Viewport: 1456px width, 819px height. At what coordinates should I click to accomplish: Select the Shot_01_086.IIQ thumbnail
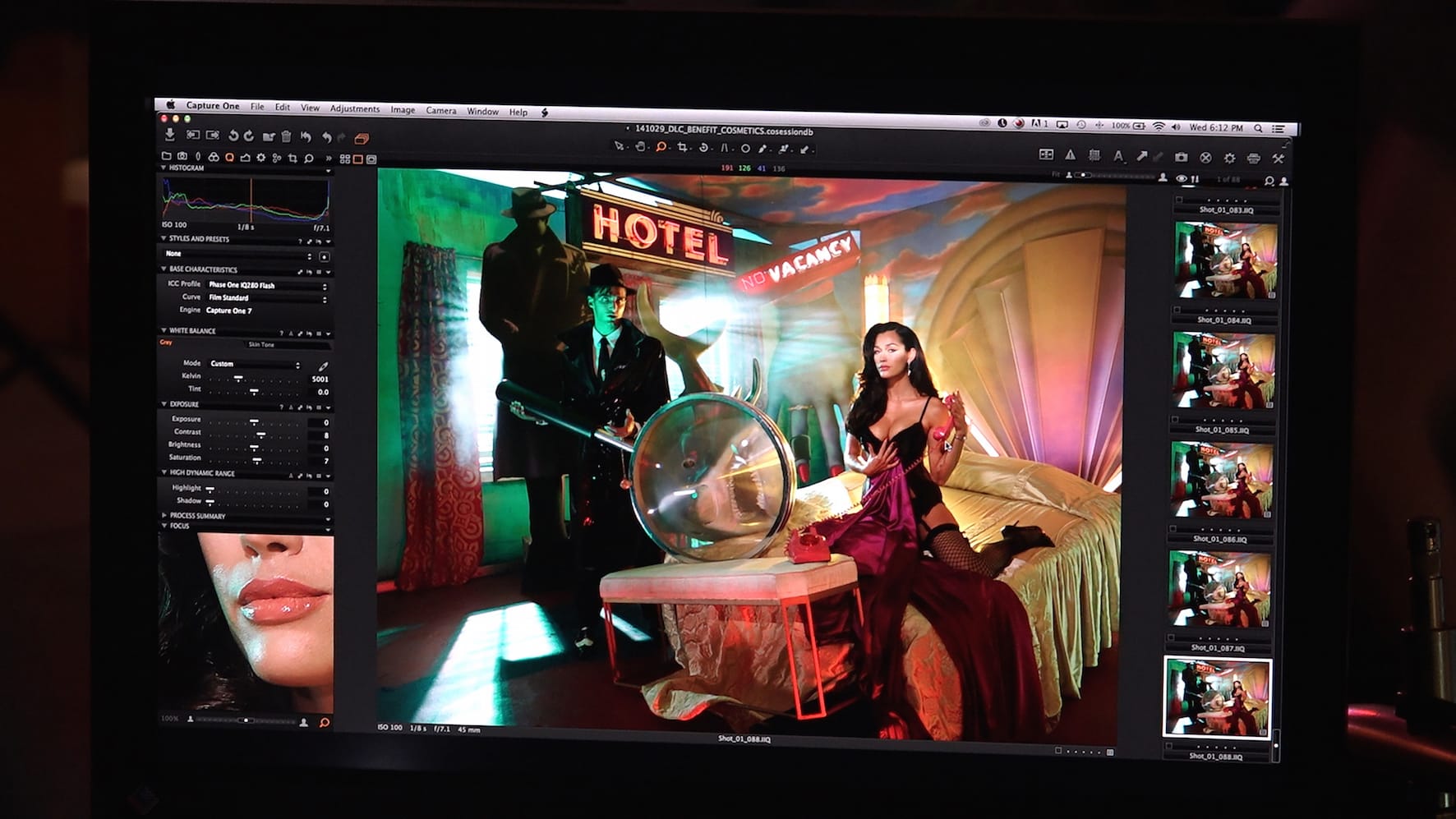[1221, 480]
